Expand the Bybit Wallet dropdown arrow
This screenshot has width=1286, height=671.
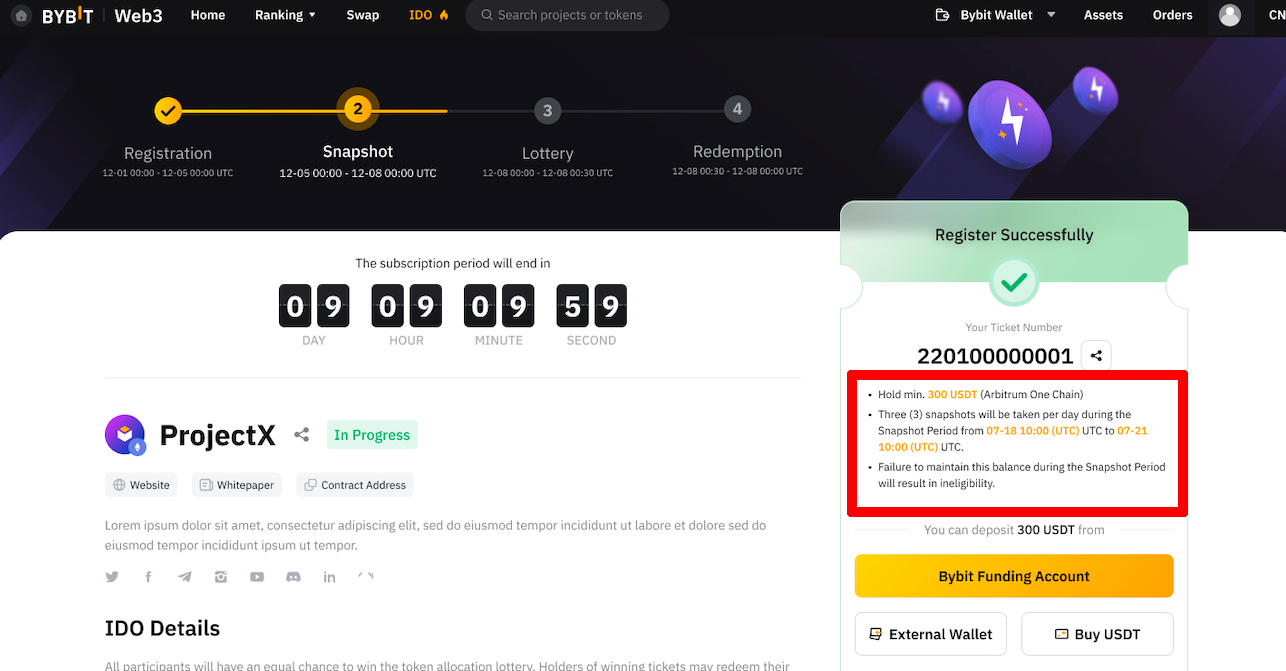tap(1051, 15)
